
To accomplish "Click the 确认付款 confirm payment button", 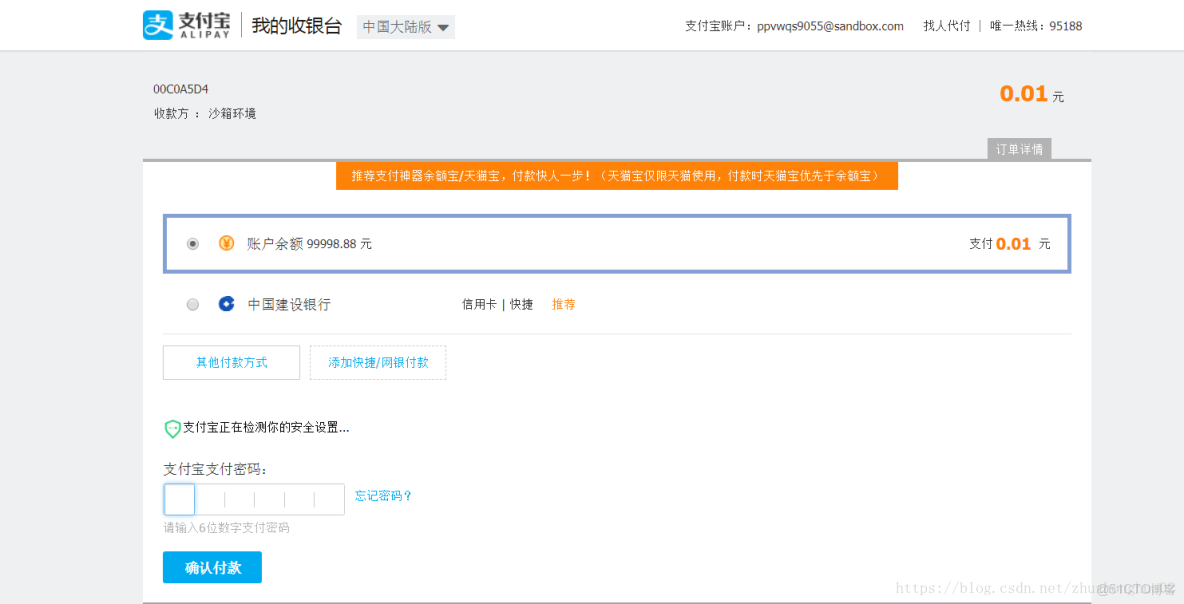I will (x=212, y=567).
